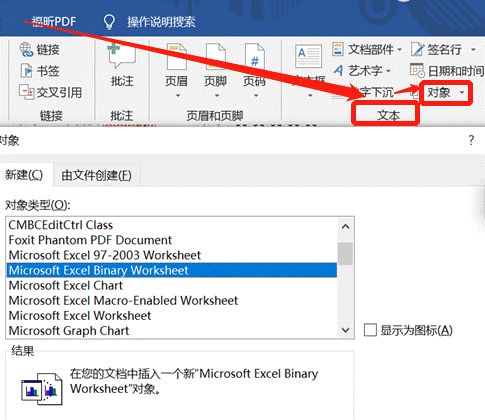Select Microsoft Excel 97-2003 Worksheet
This screenshot has height=420, width=485.
point(172,255)
